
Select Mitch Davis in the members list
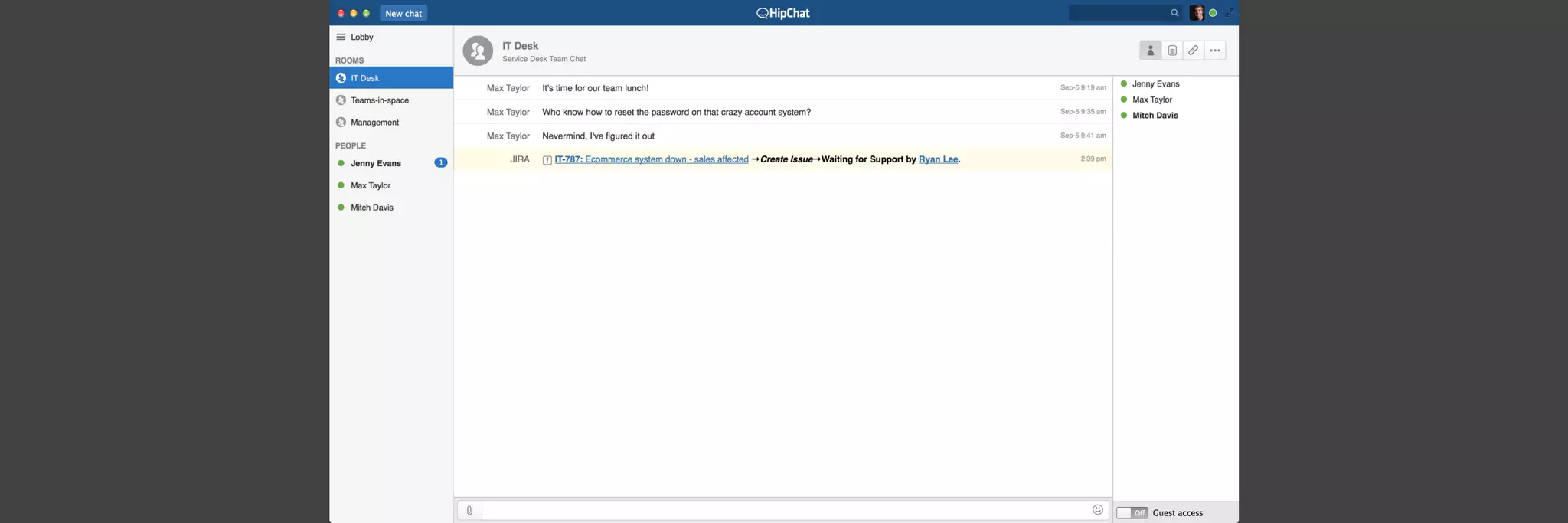click(1155, 116)
